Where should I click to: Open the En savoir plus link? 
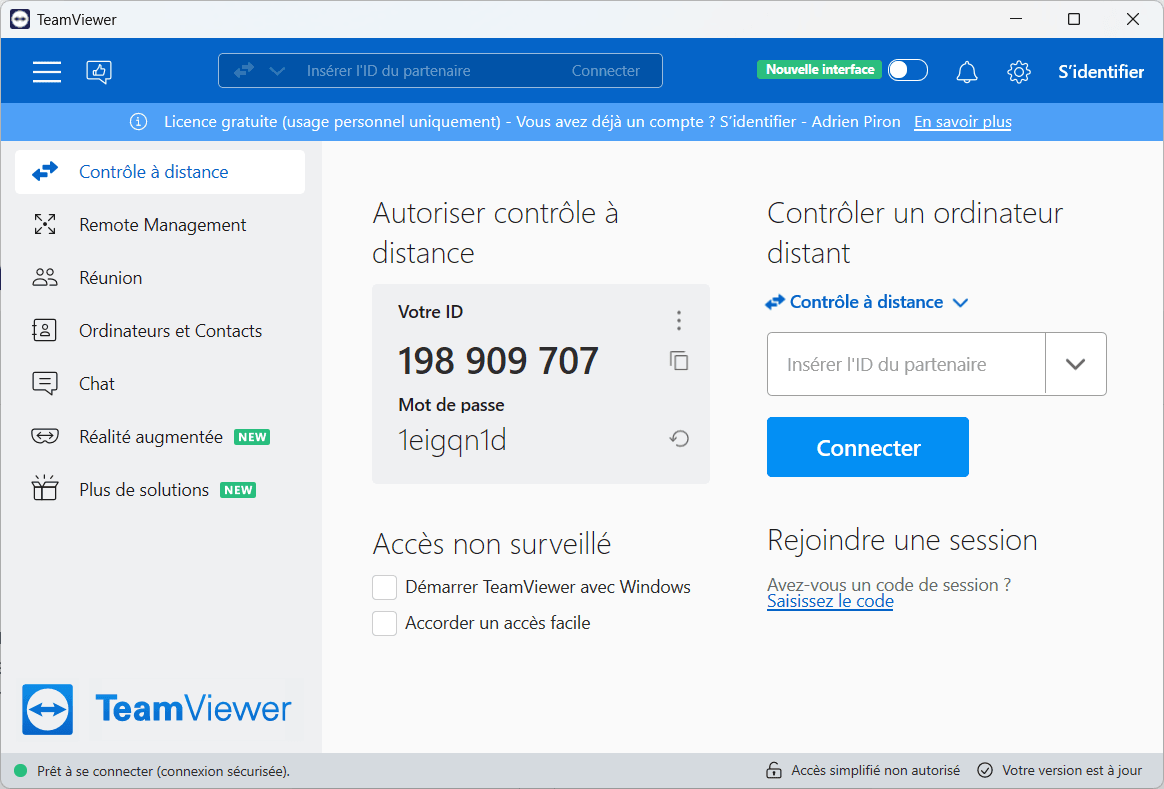963,122
